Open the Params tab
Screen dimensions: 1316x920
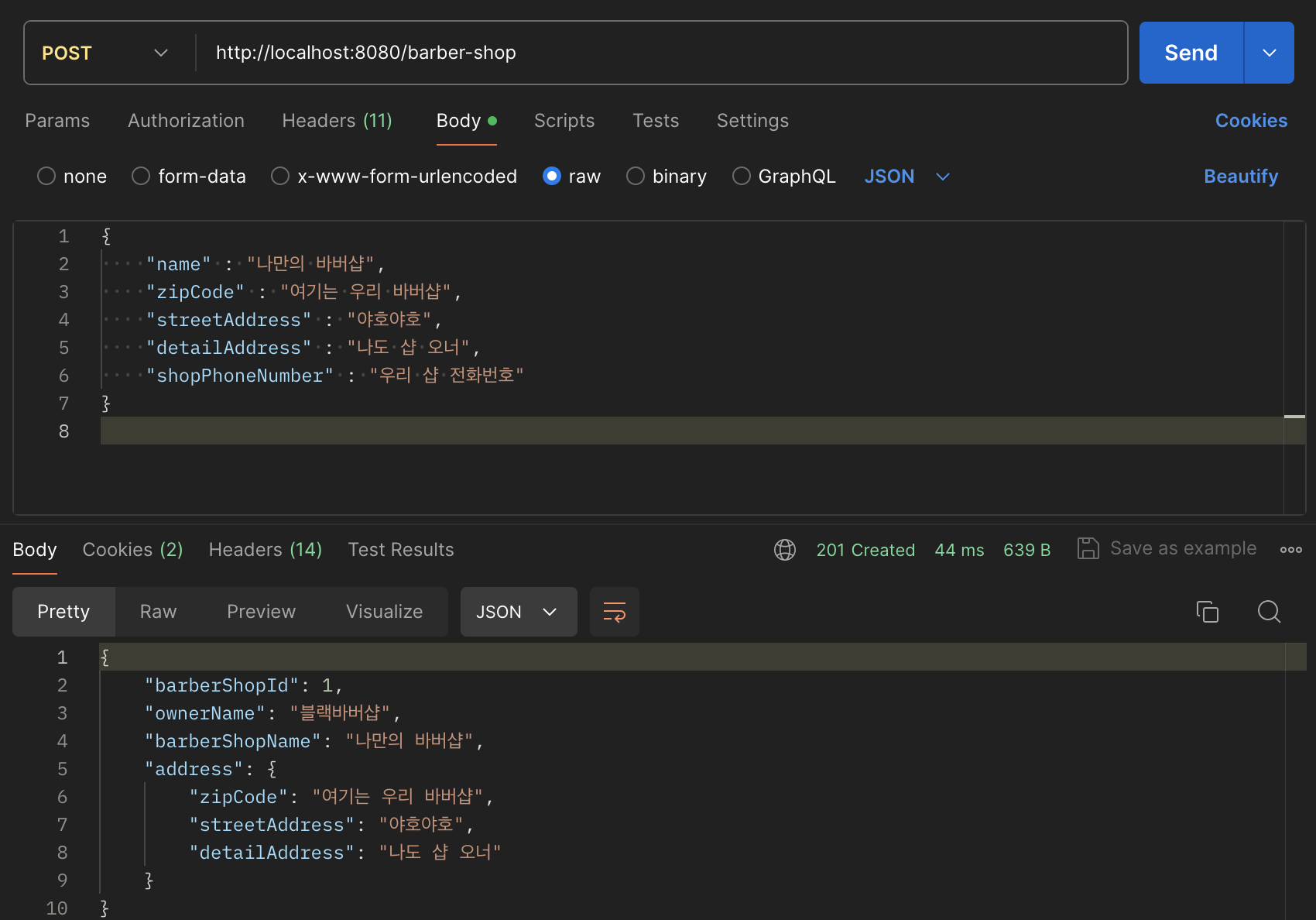[57, 121]
